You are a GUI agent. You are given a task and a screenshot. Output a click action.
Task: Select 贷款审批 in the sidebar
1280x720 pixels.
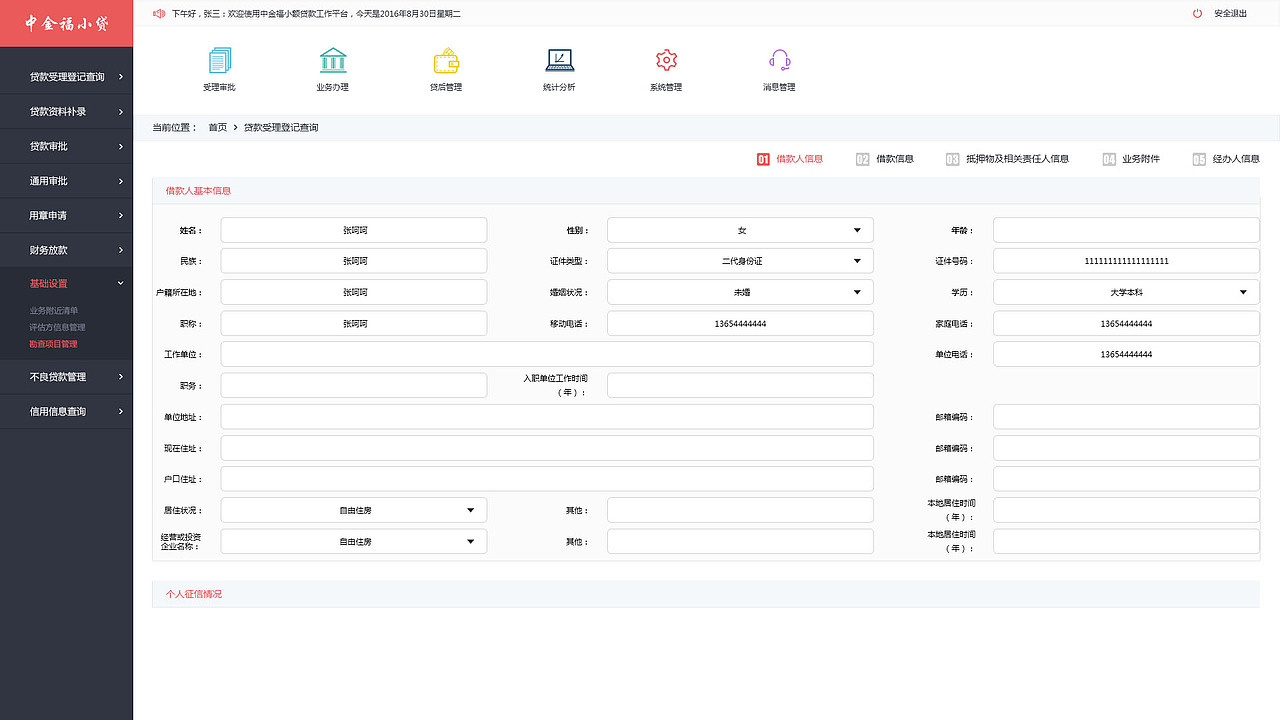(66, 147)
